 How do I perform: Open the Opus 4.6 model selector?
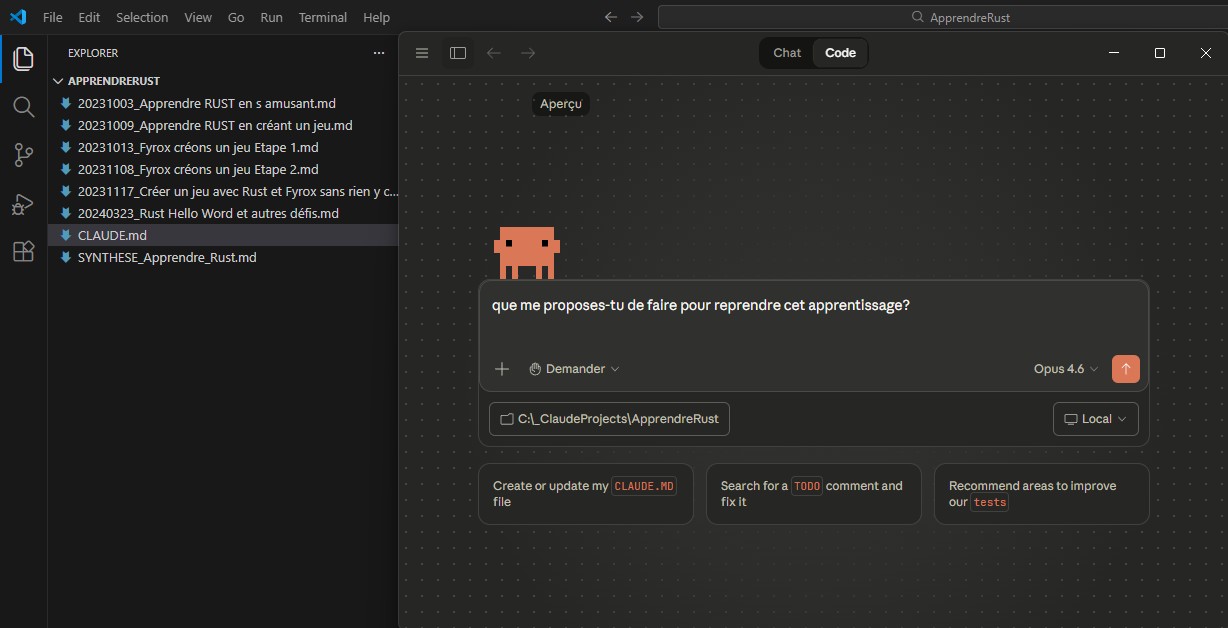click(x=1065, y=369)
